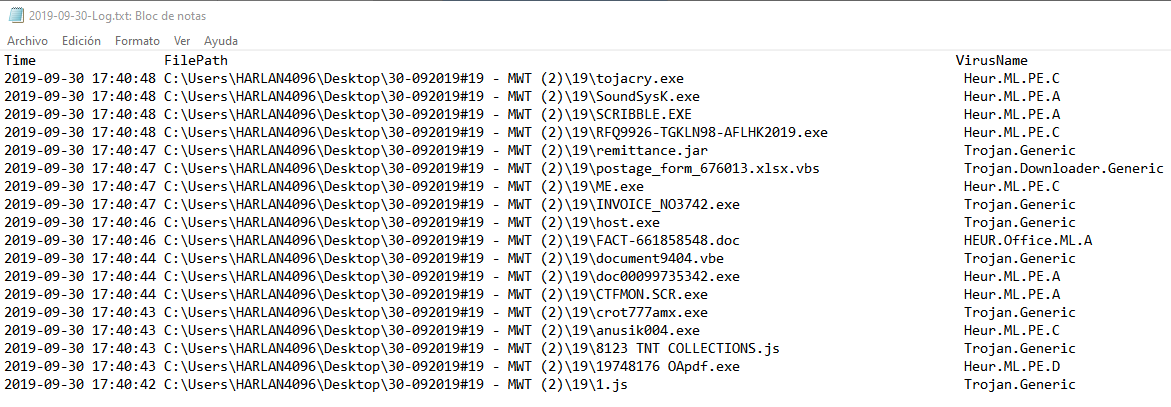Open the Edición menu
The width and height of the screenshot is (1171, 407).
coord(81,41)
